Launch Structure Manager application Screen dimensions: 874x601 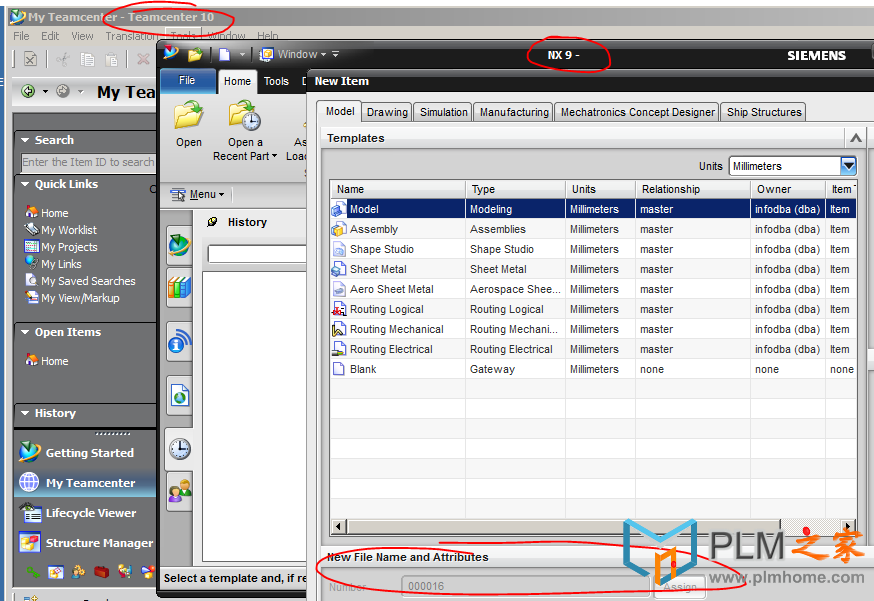pos(86,543)
